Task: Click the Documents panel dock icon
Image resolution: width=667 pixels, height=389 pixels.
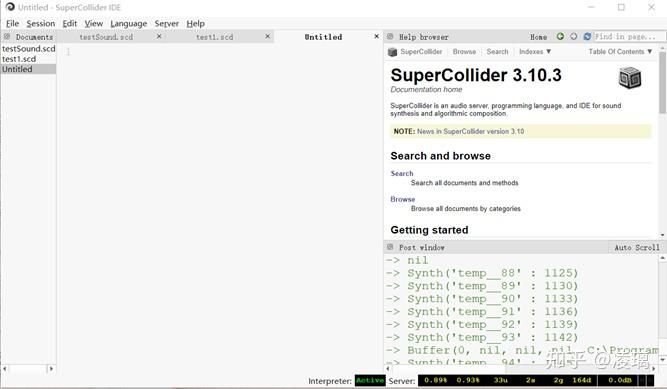Action: tap(7, 37)
